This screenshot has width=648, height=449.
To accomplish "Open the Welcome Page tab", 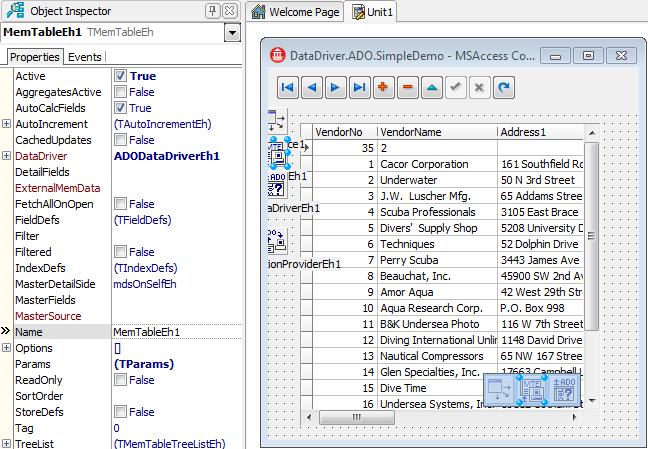I will point(295,12).
